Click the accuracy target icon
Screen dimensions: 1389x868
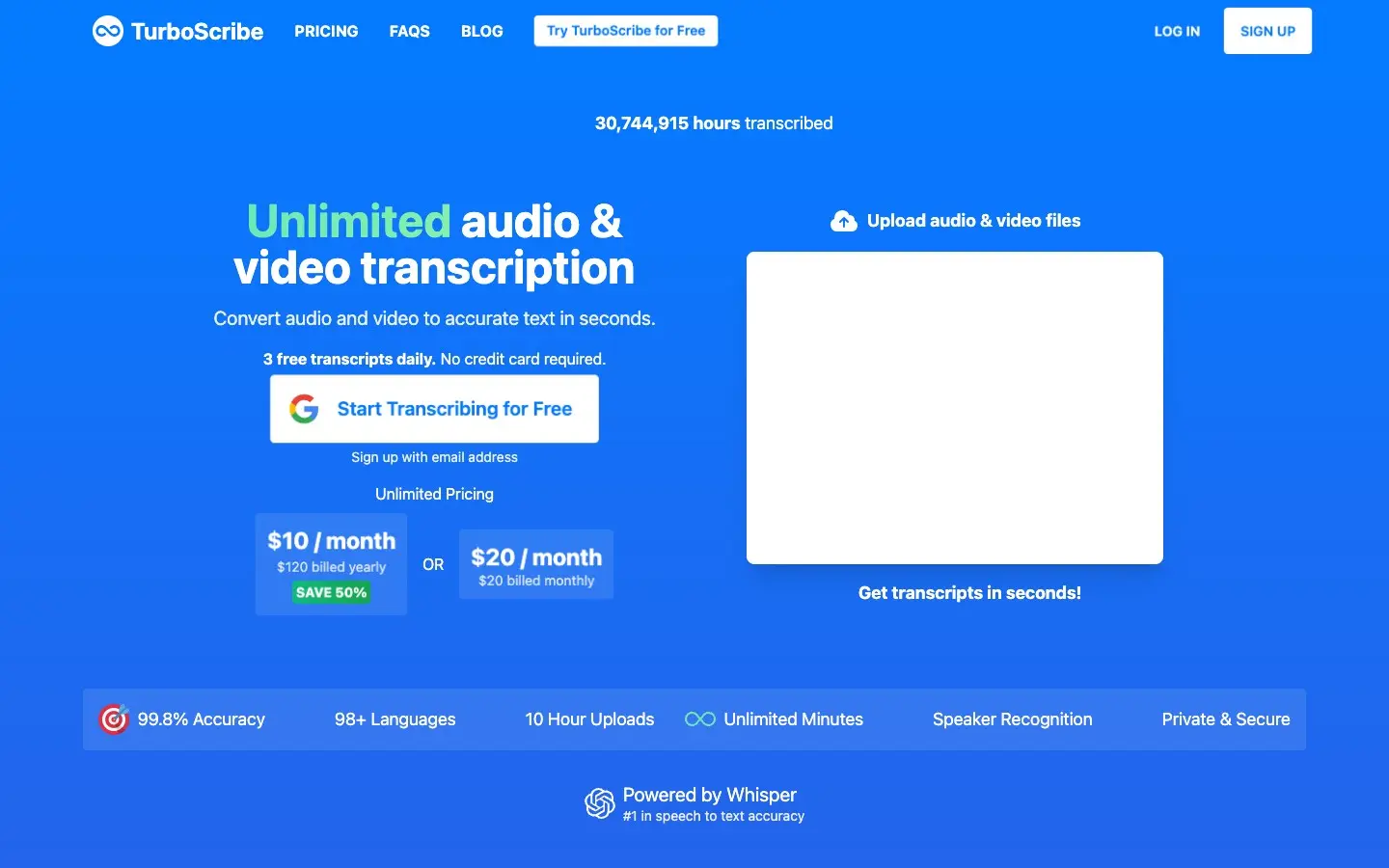click(114, 719)
